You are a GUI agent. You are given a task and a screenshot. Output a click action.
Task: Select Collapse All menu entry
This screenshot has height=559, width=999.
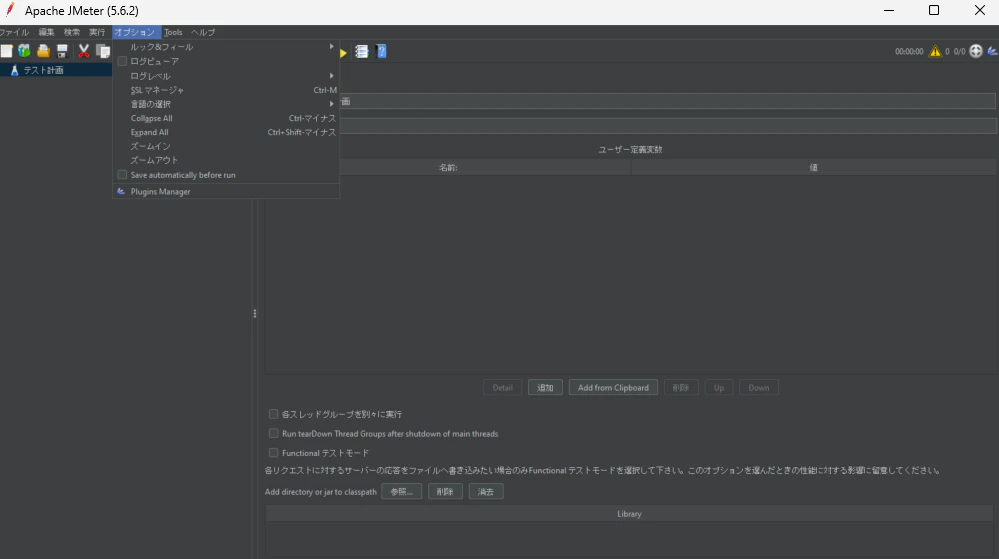coord(226,118)
